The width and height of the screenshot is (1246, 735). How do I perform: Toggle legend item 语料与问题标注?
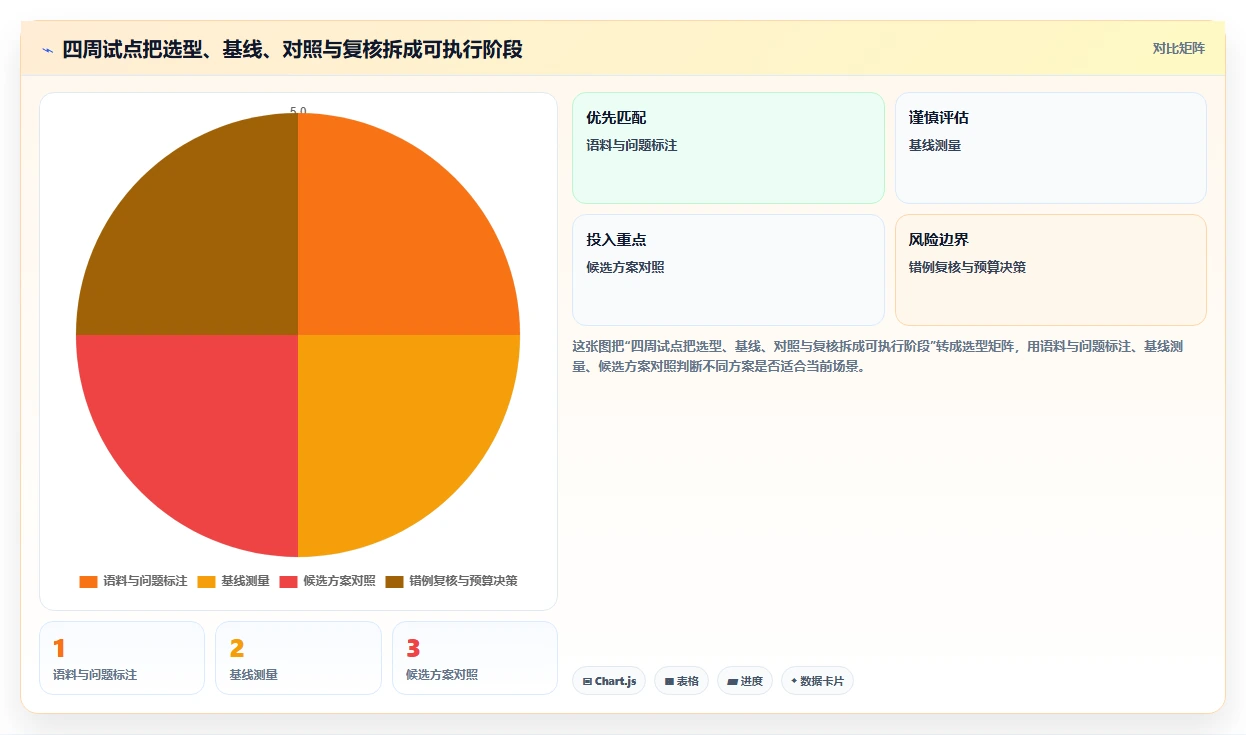(133, 581)
